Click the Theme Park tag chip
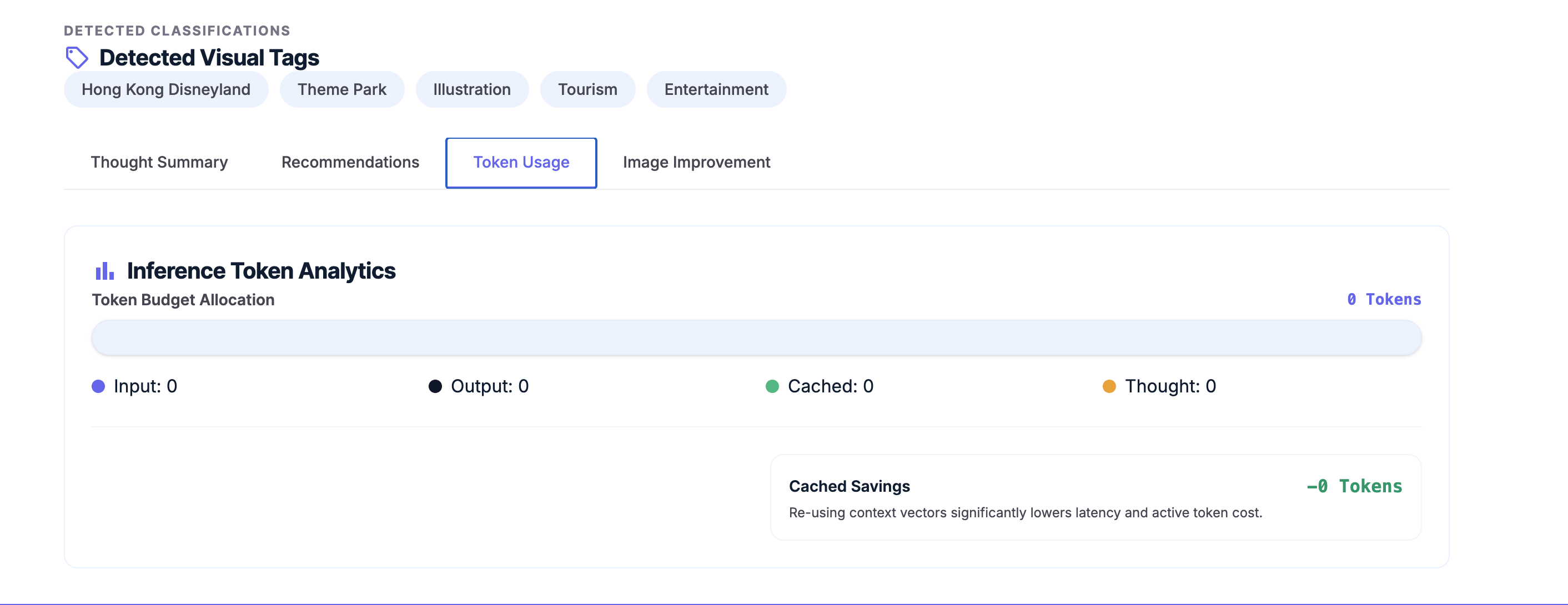 tap(342, 89)
